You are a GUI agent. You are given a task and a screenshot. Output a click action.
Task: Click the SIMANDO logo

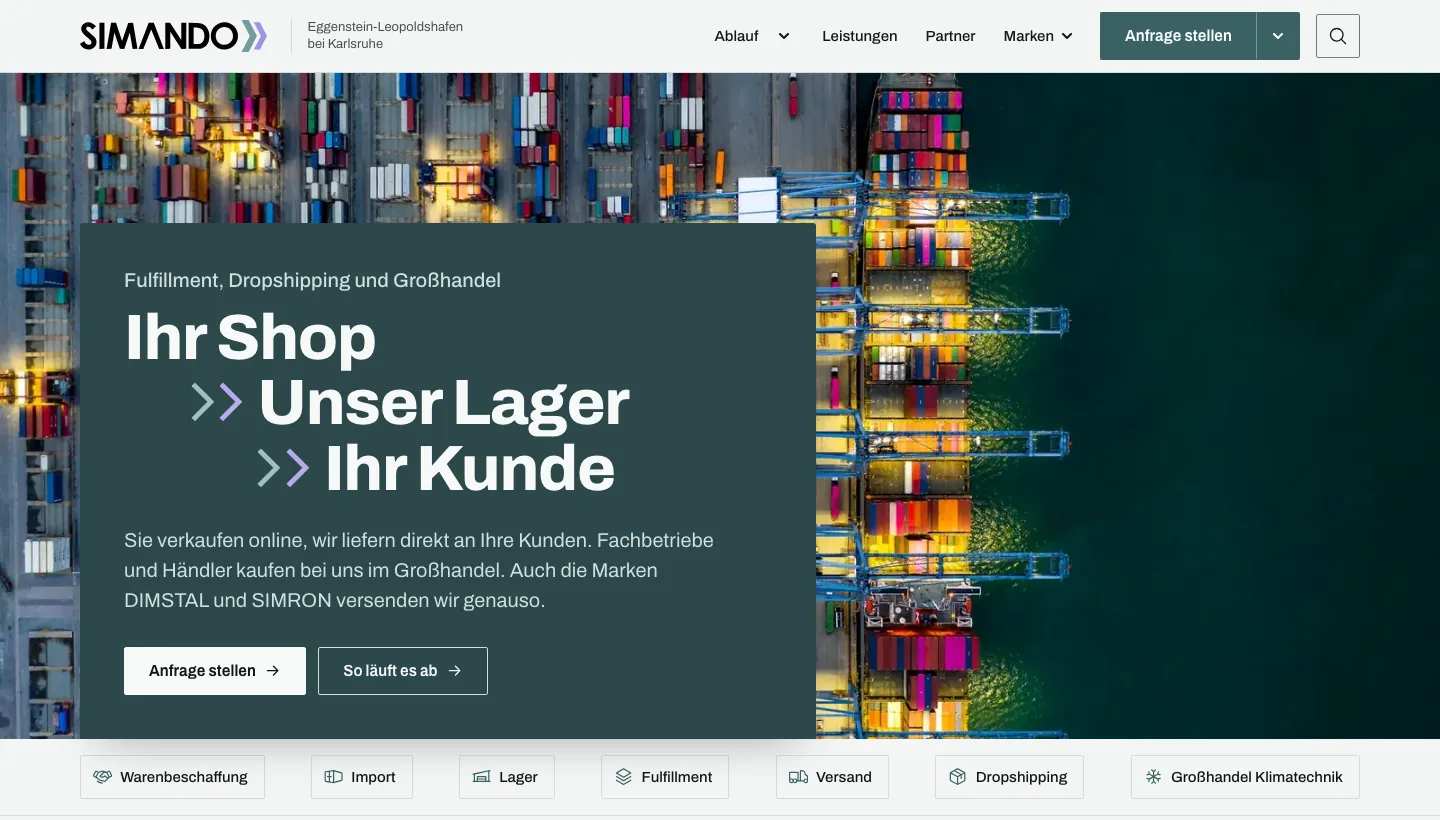(x=173, y=36)
